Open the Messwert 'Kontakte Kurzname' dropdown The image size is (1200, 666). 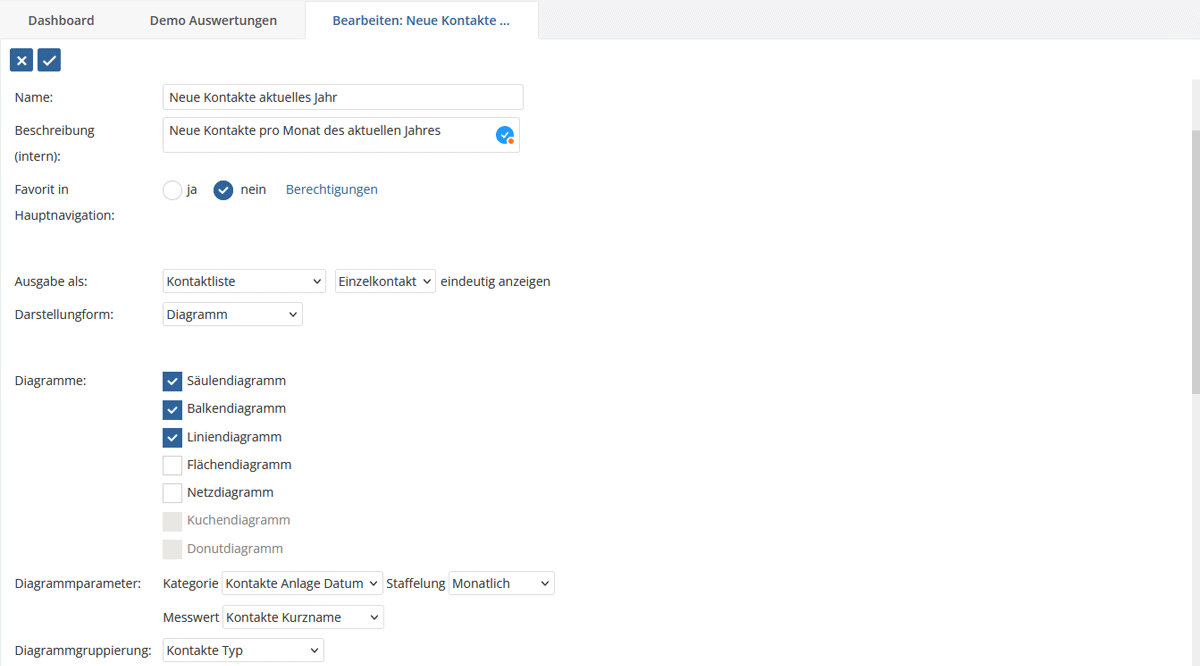click(303, 618)
